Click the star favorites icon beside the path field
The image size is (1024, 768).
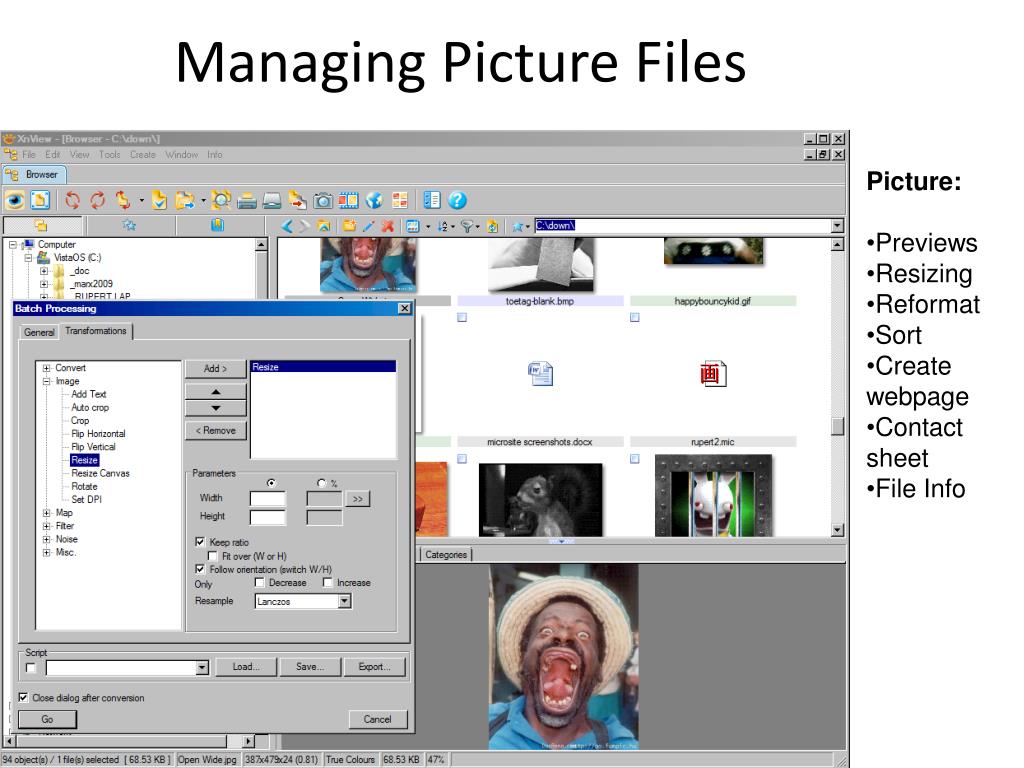[518, 226]
